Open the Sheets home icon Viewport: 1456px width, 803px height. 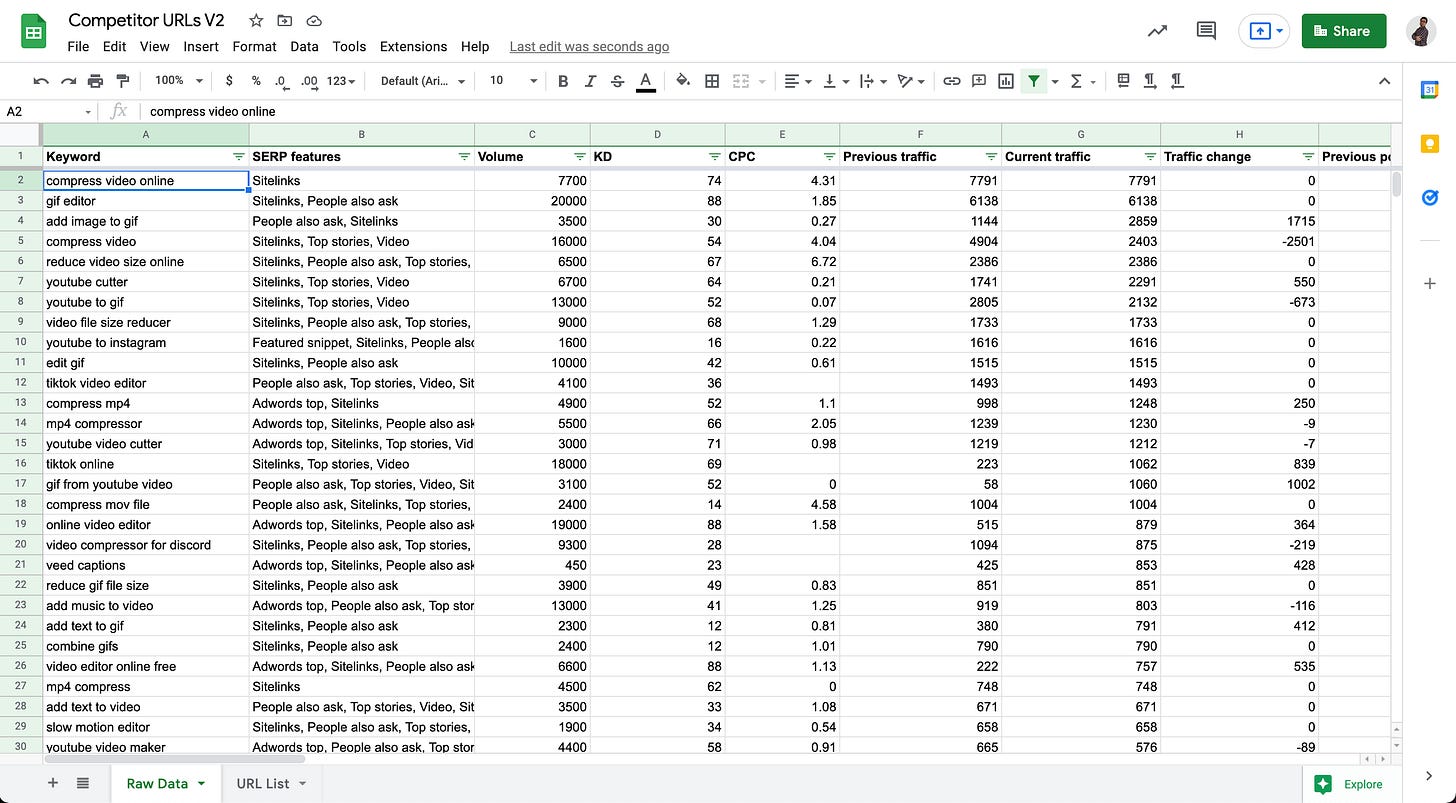34,31
